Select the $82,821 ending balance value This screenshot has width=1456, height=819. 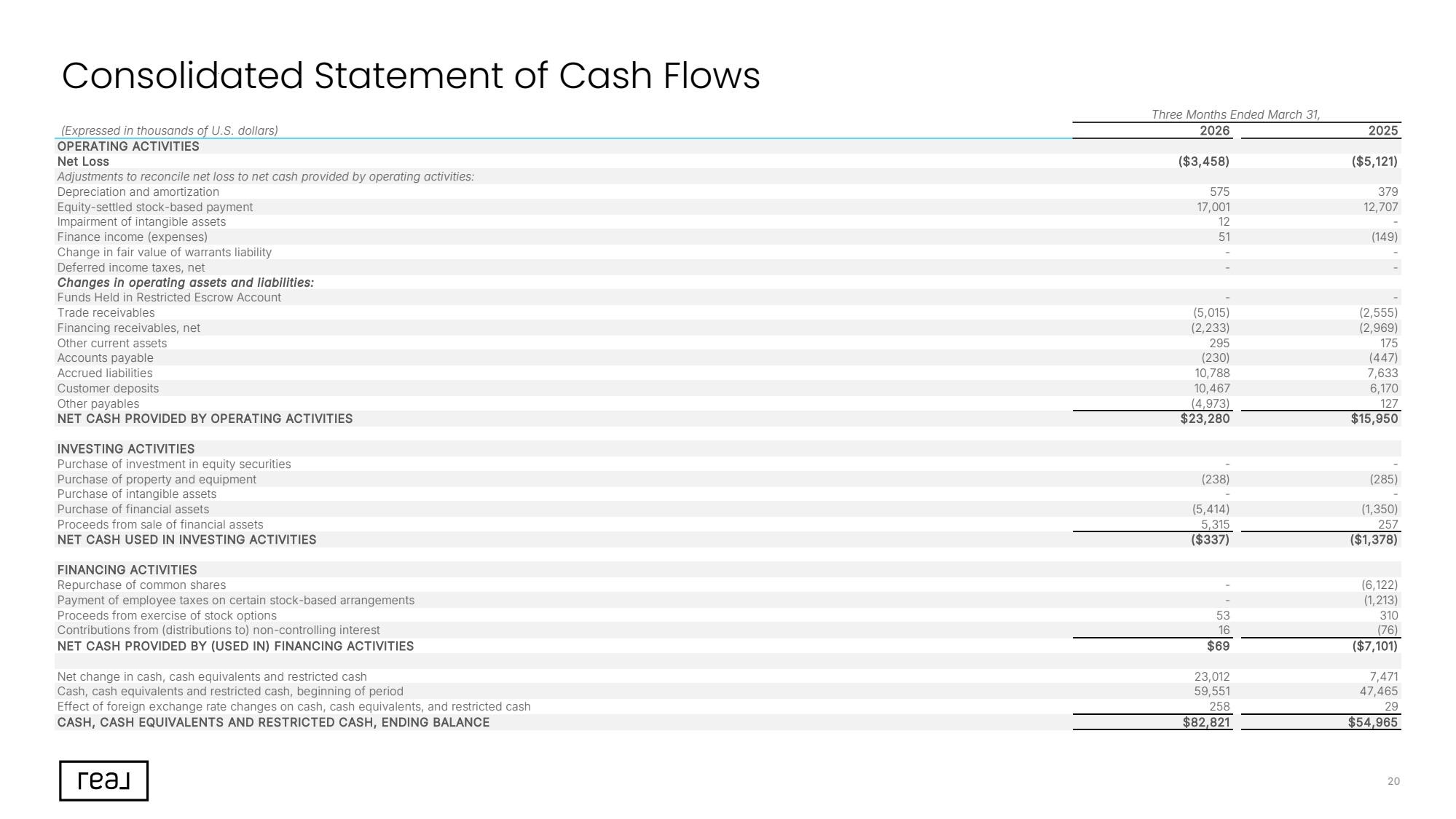pyautogui.click(x=1206, y=722)
